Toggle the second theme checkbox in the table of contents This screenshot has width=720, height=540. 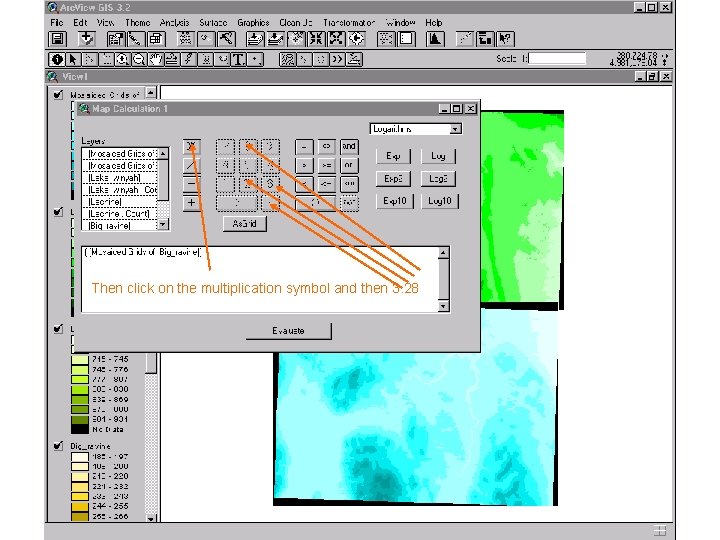click(x=58, y=212)
